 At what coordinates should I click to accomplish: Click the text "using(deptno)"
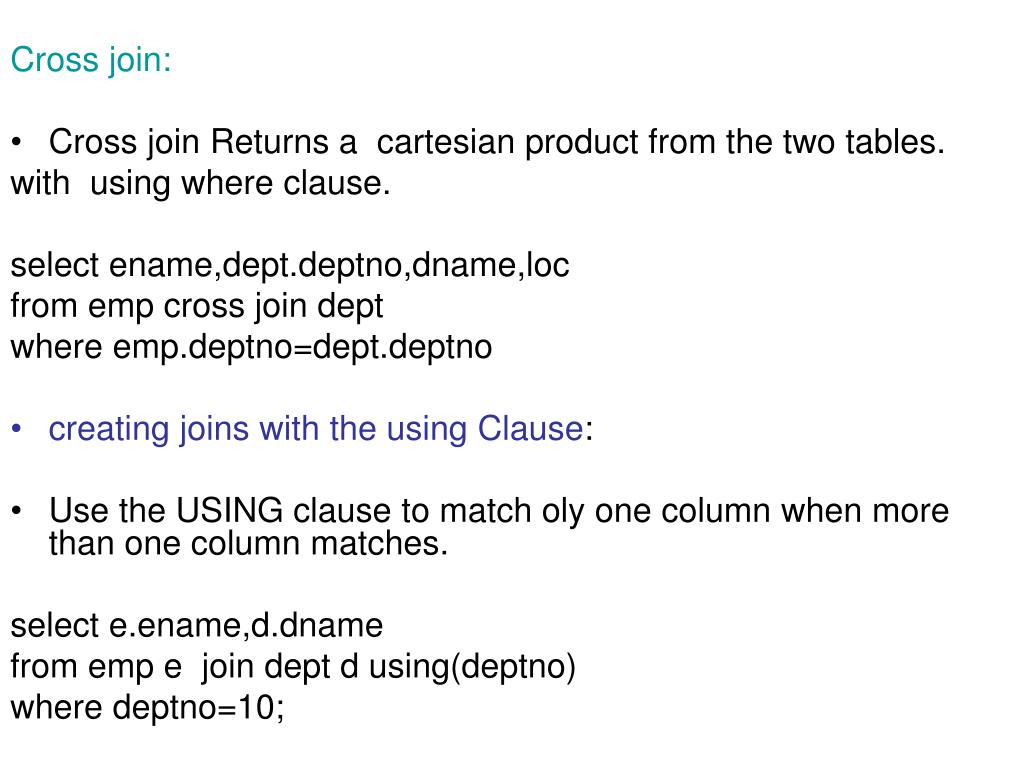point(472,667)
